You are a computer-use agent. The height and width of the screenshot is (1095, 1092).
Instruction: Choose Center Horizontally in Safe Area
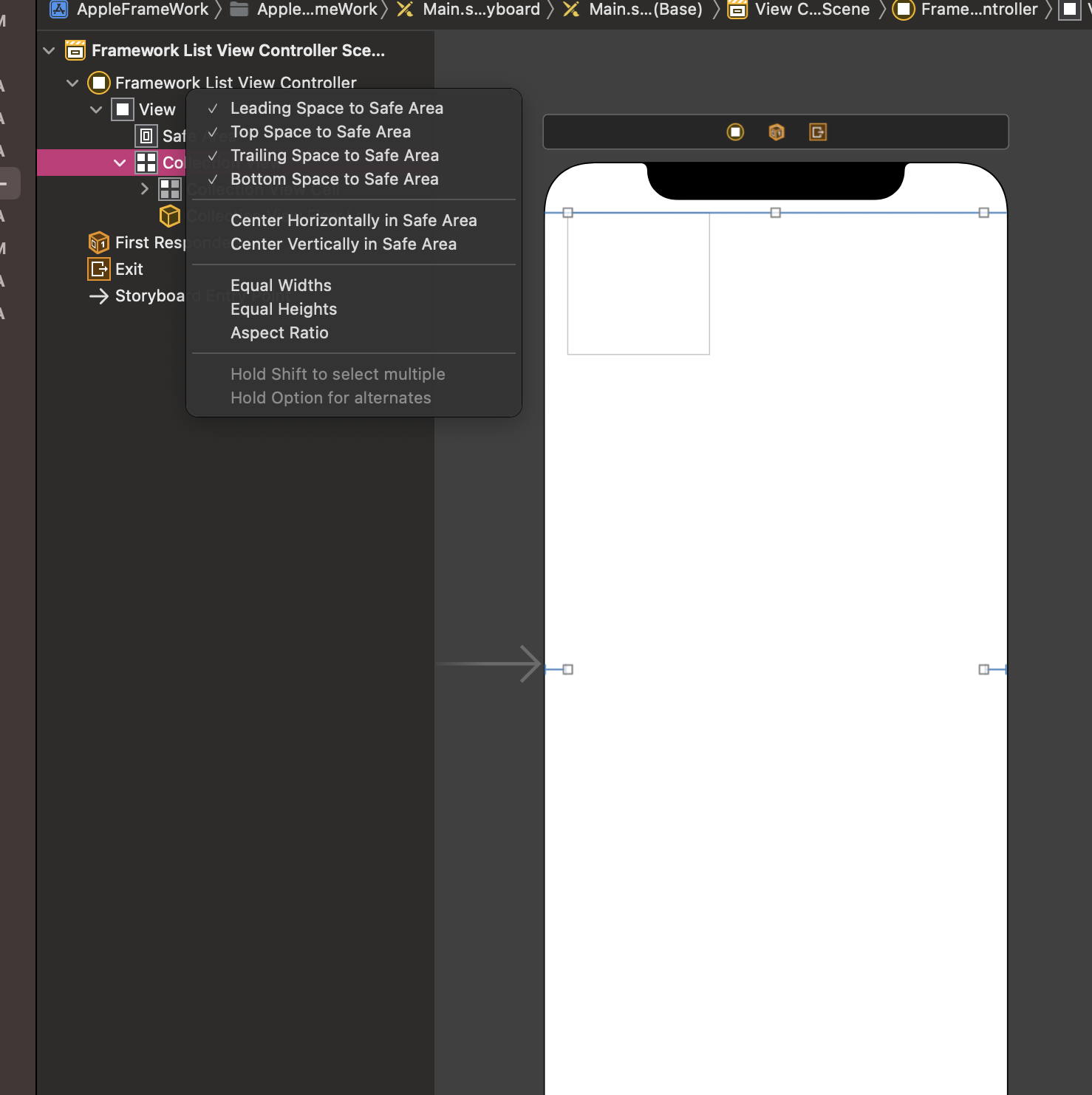pyautogui.click(x=354, y=220)
